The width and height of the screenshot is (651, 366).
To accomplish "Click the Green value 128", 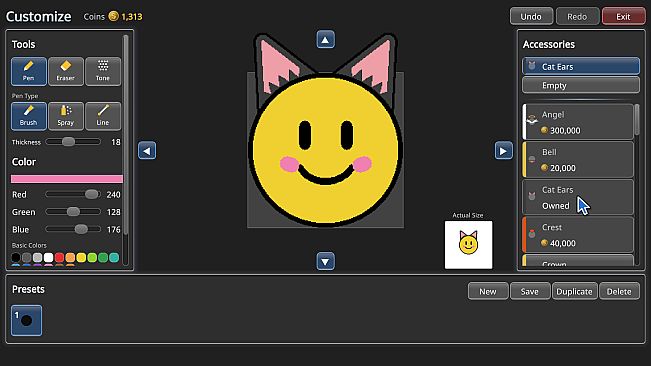I will [113, 212].
